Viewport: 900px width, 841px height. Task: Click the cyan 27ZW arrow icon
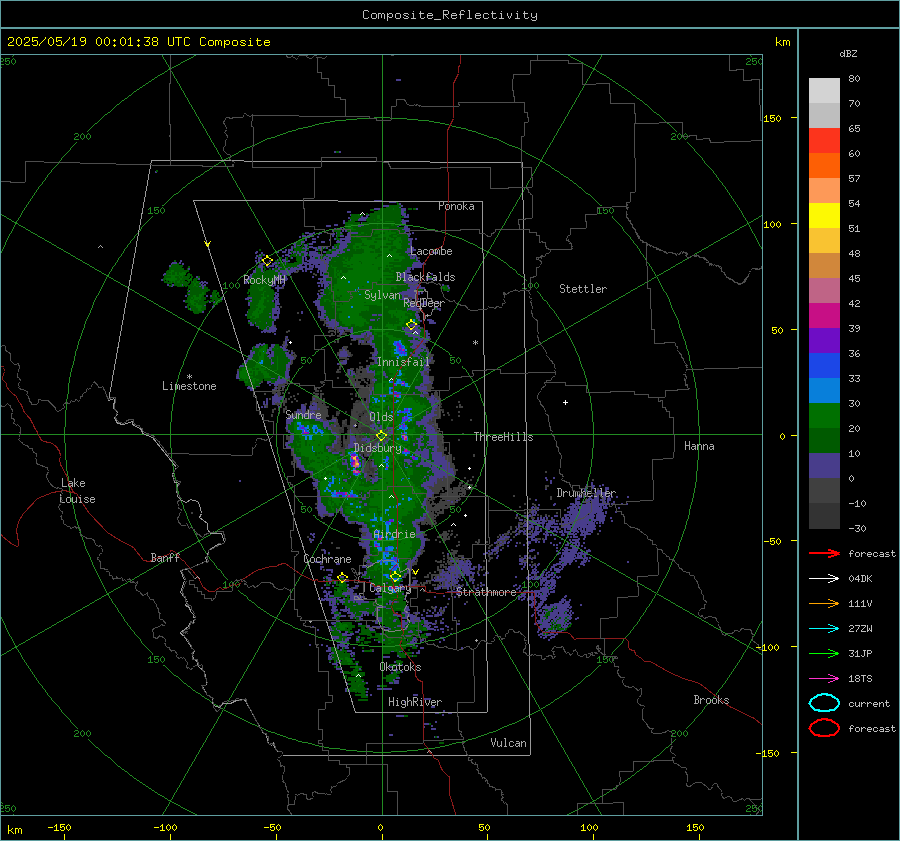click(x=824, y=629)
